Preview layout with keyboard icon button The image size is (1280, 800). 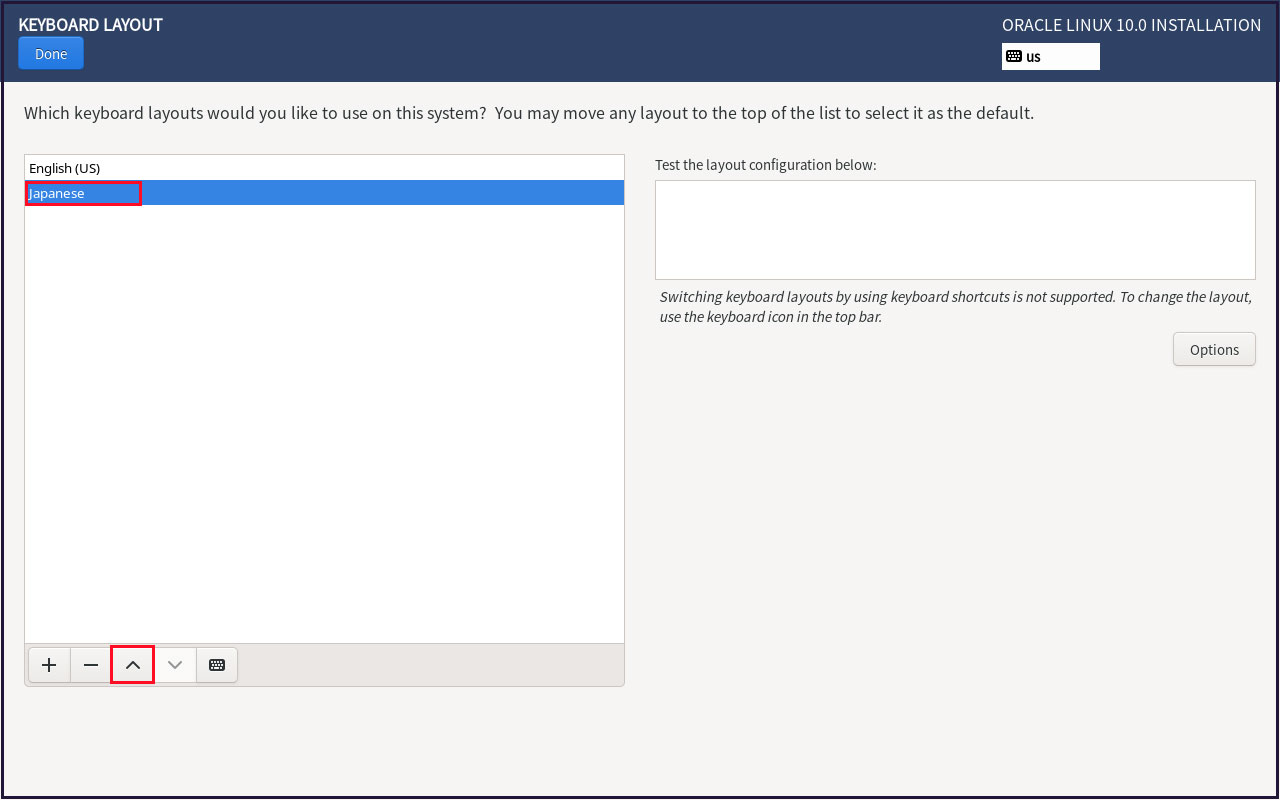(x=217, y=665)
